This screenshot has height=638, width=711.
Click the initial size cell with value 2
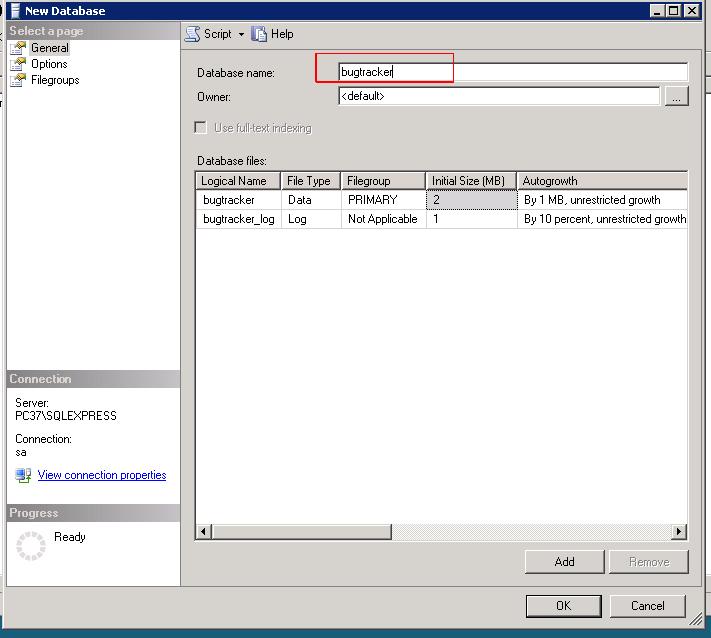coord(472,200)
